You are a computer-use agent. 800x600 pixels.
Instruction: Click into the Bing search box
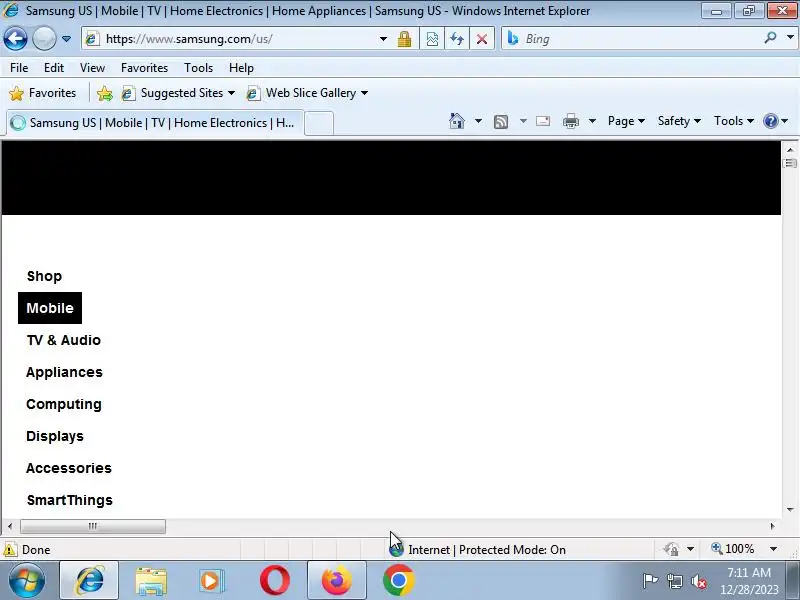[x=633, y=39]
